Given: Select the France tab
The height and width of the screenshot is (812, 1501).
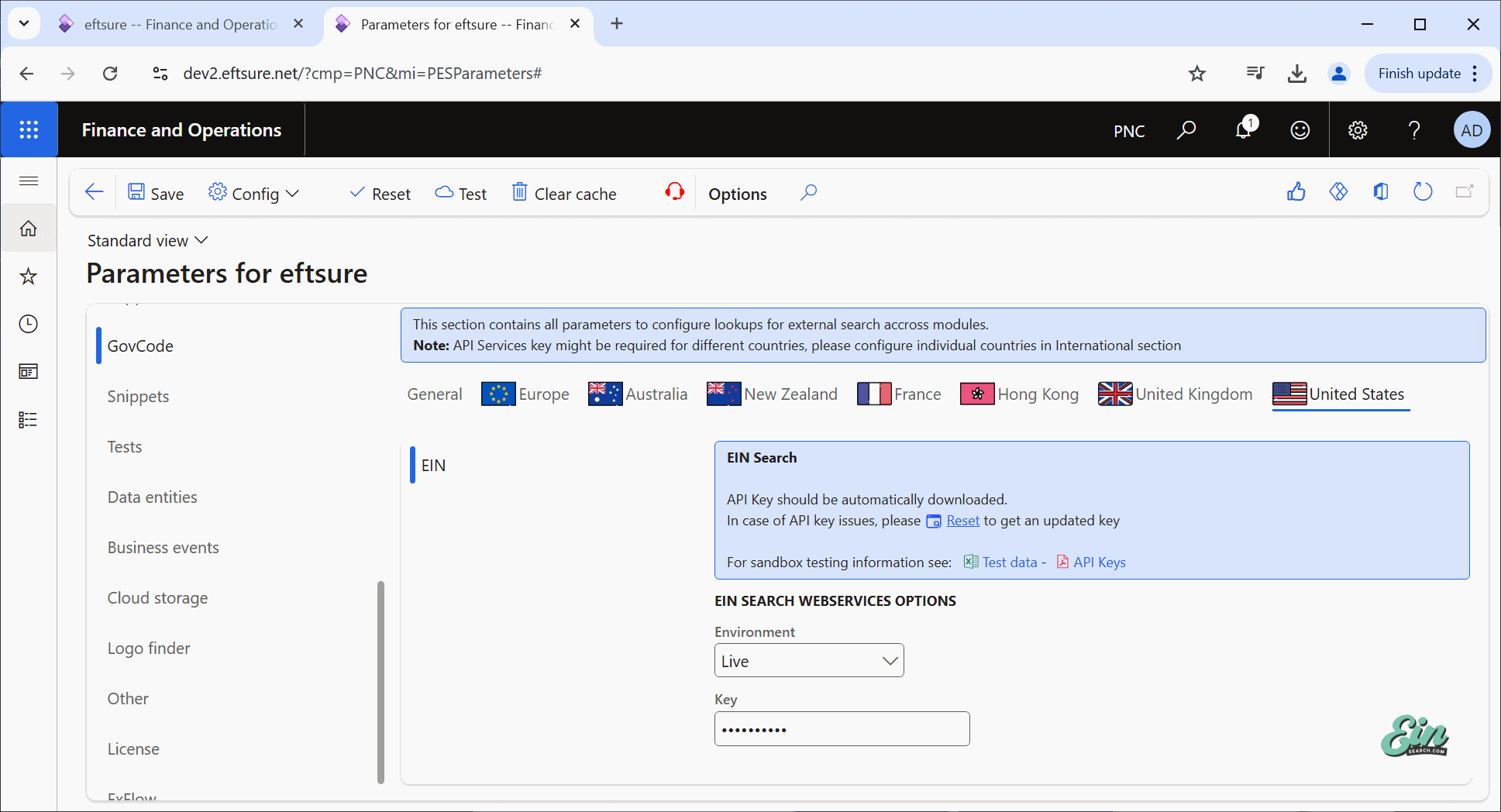Looking at the screenshot, I should 900,394.
